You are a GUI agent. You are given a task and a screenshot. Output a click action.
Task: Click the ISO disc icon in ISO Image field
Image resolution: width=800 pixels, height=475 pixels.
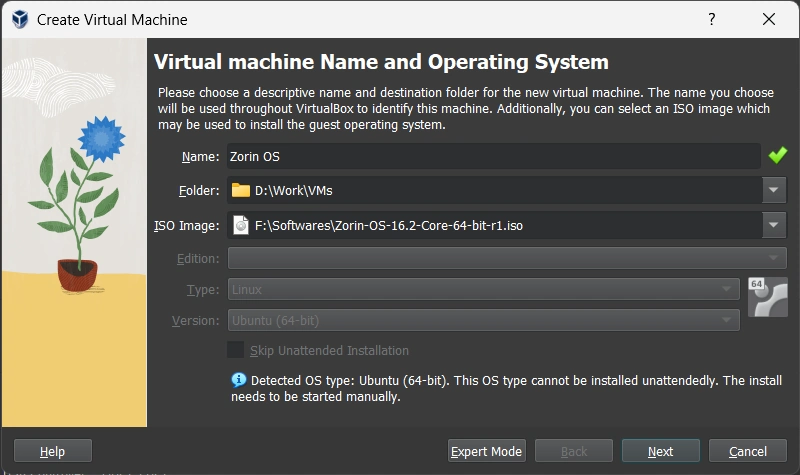pos(240,225)
